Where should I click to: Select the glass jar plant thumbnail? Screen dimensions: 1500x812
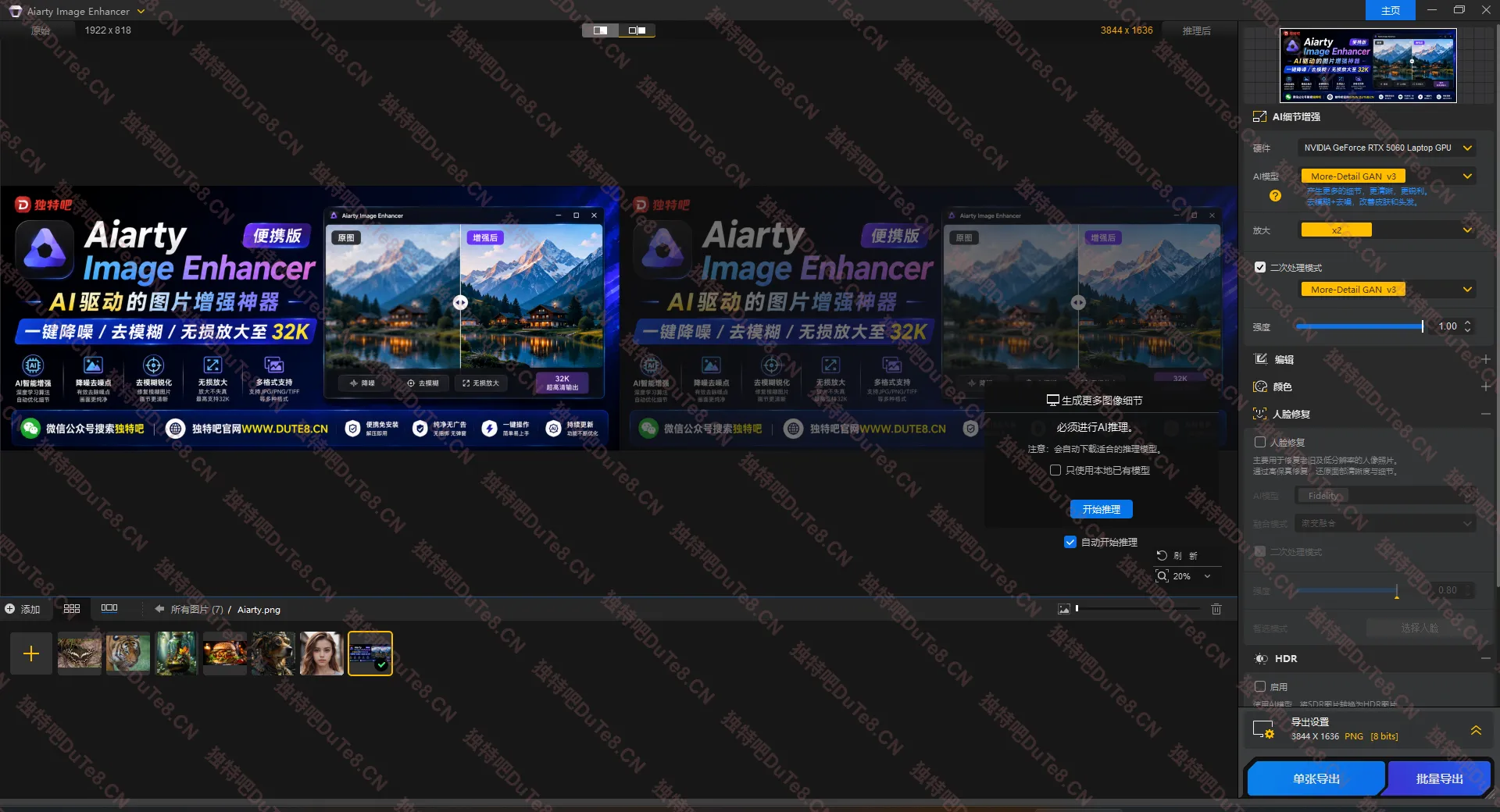point(177,654)
